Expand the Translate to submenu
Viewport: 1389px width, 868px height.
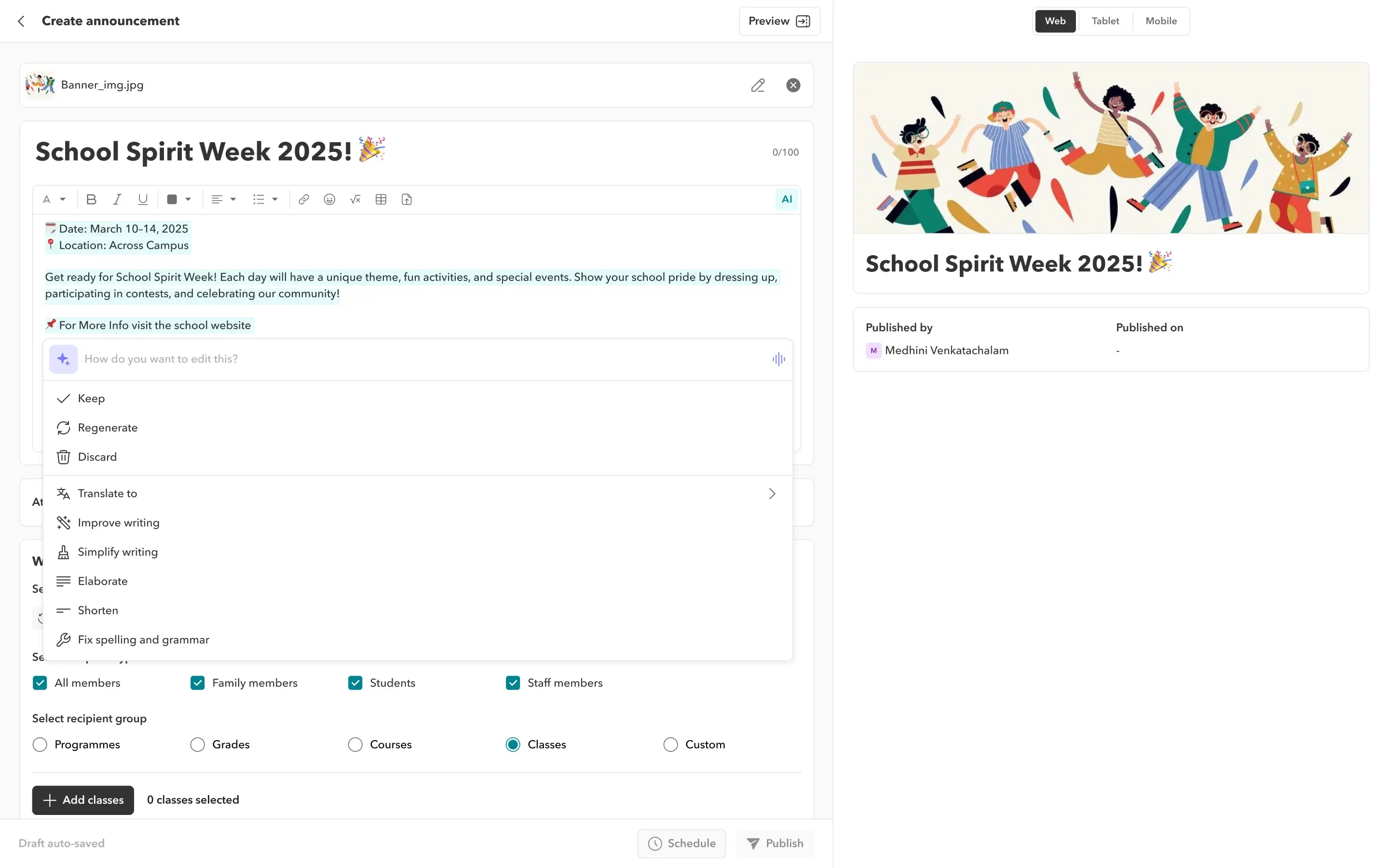click(418, 494)
